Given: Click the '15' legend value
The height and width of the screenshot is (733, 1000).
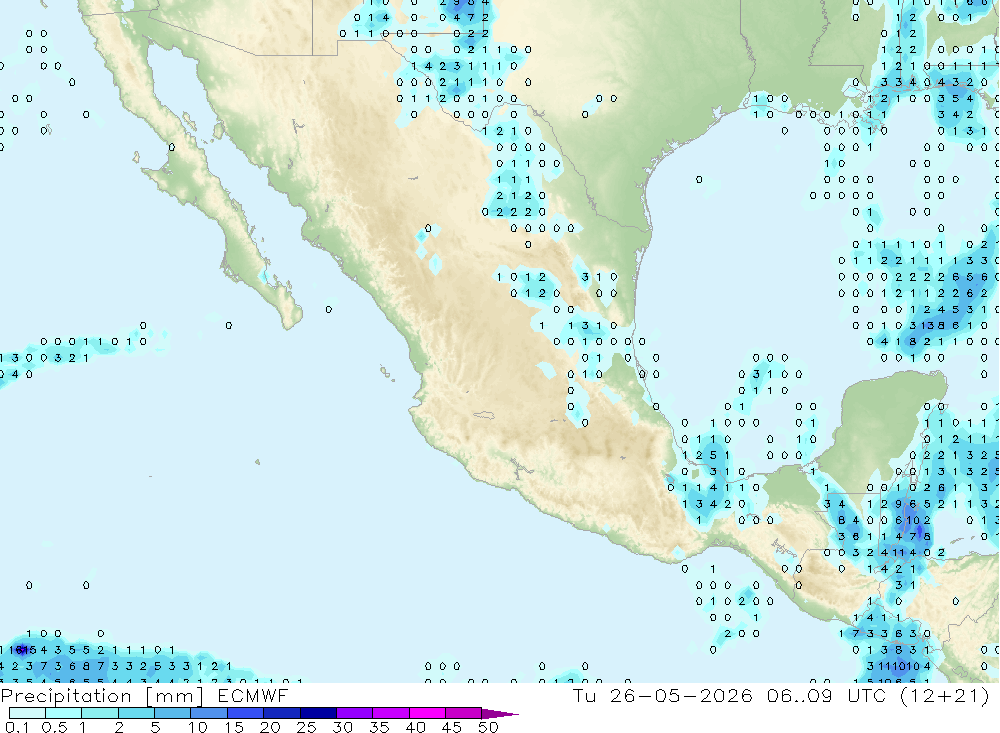Looking at the screenshot, I should click(234, 727).
